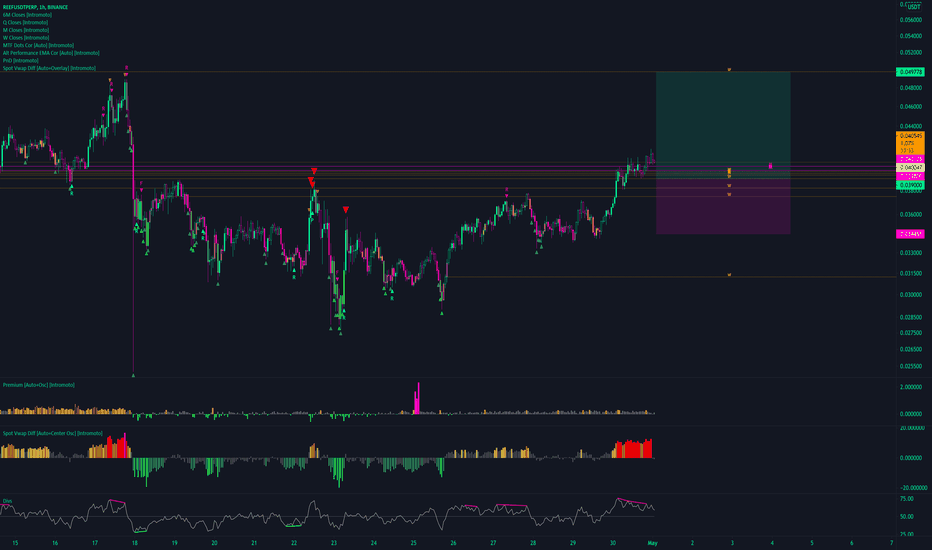Select the MTF Dots Cor [Auto] indicator legend
The height and width of the screenshot is (550, 932).
pos(38,45)
